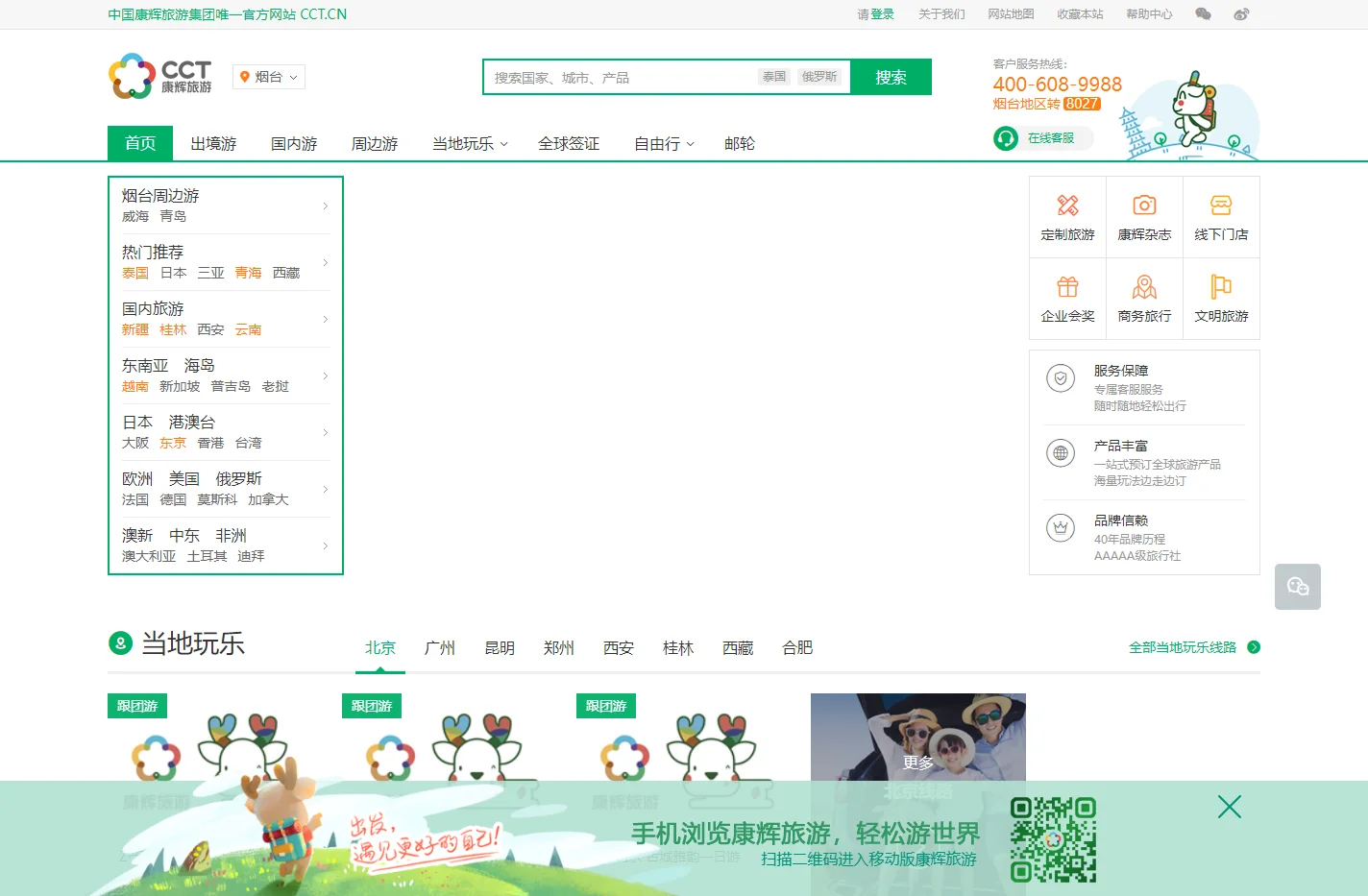
Task: Open the 更多 tour photo thumbnail
Action: pos(918,763)
